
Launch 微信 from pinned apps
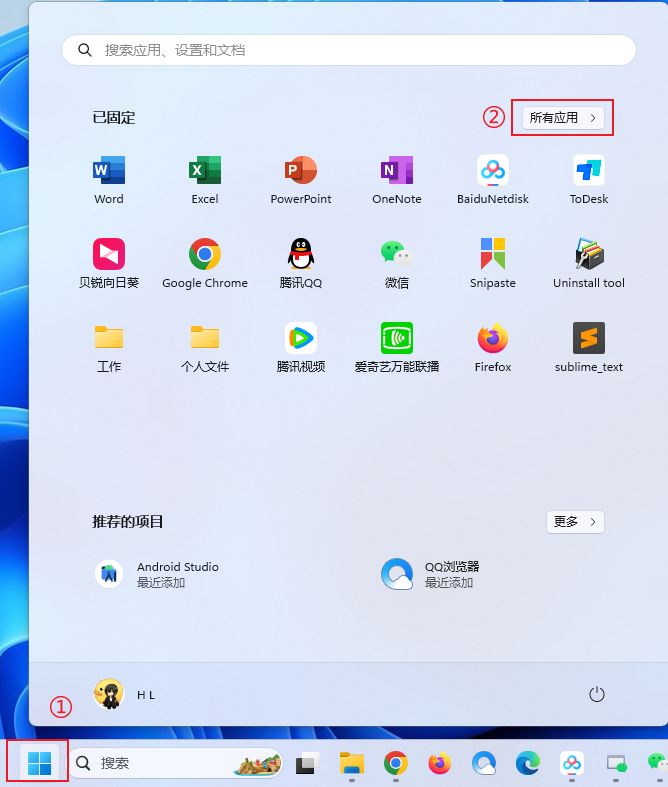coord(396,264)
